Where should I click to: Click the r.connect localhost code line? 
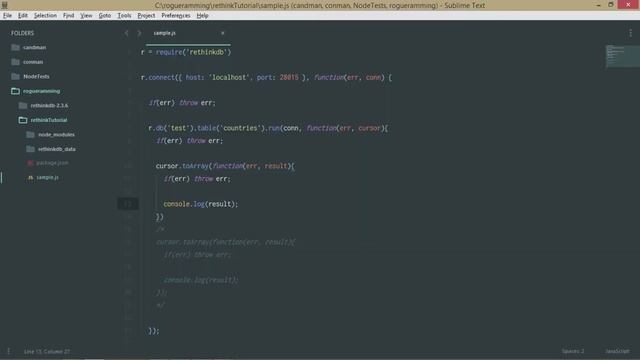266,78
